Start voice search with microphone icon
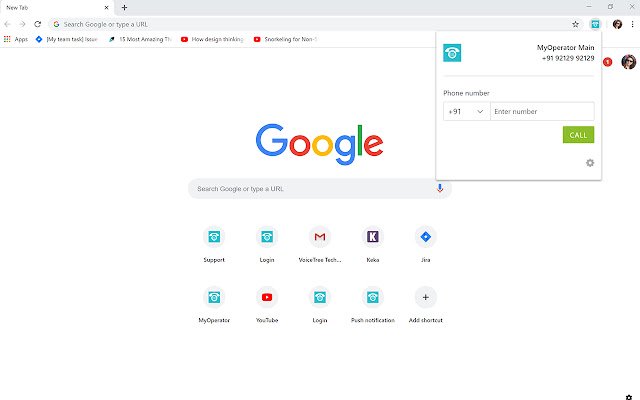The image size is (640, 400). coord(440,189)
